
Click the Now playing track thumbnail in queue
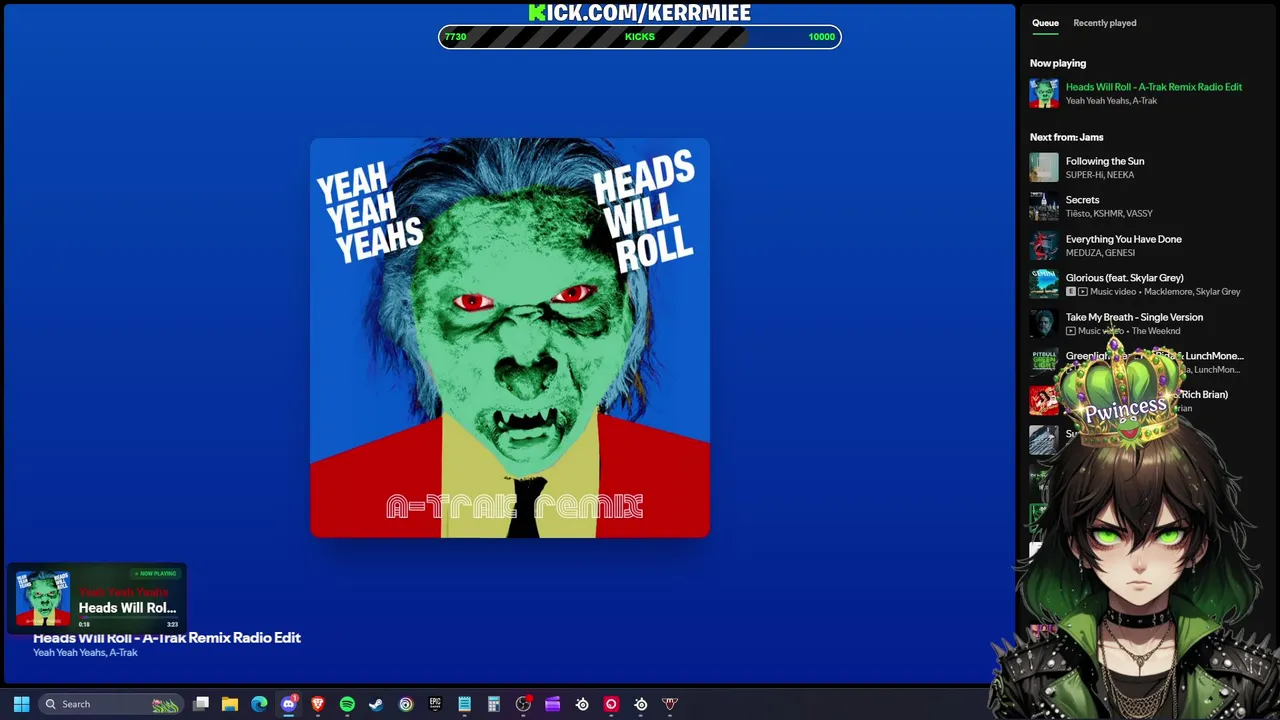coord(1044,93)
